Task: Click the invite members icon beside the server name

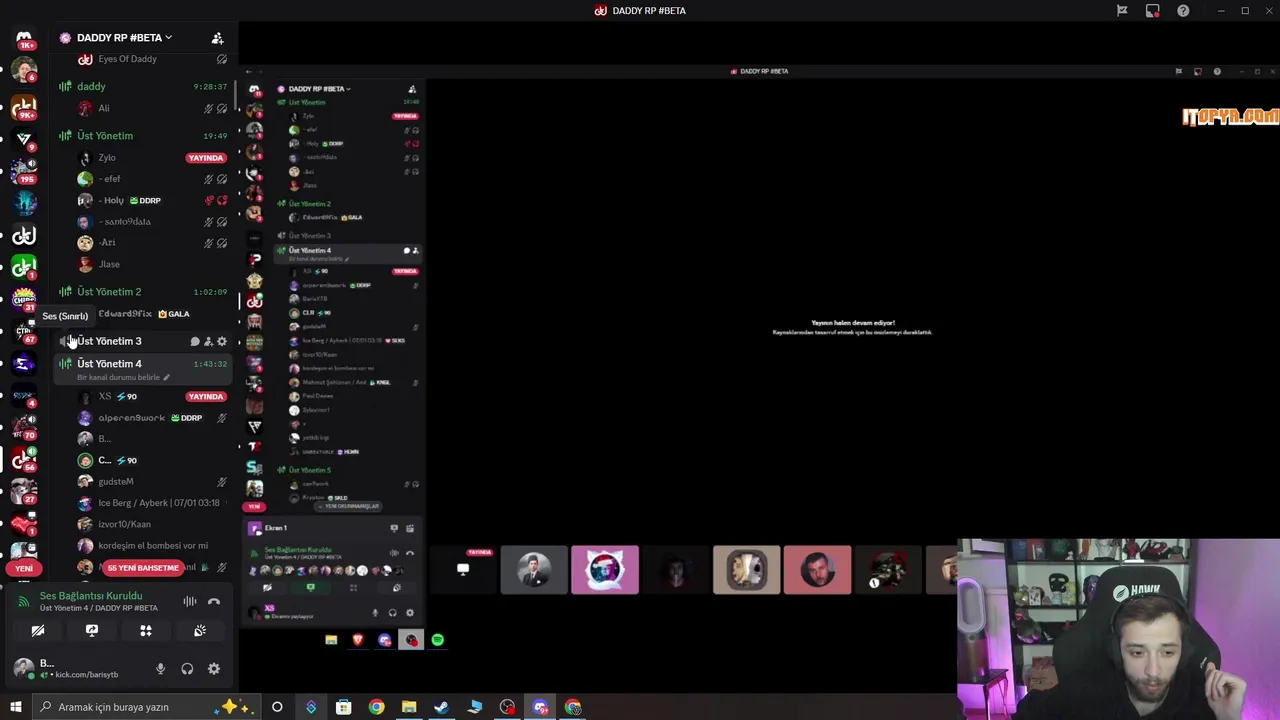Action: [217, 38]
